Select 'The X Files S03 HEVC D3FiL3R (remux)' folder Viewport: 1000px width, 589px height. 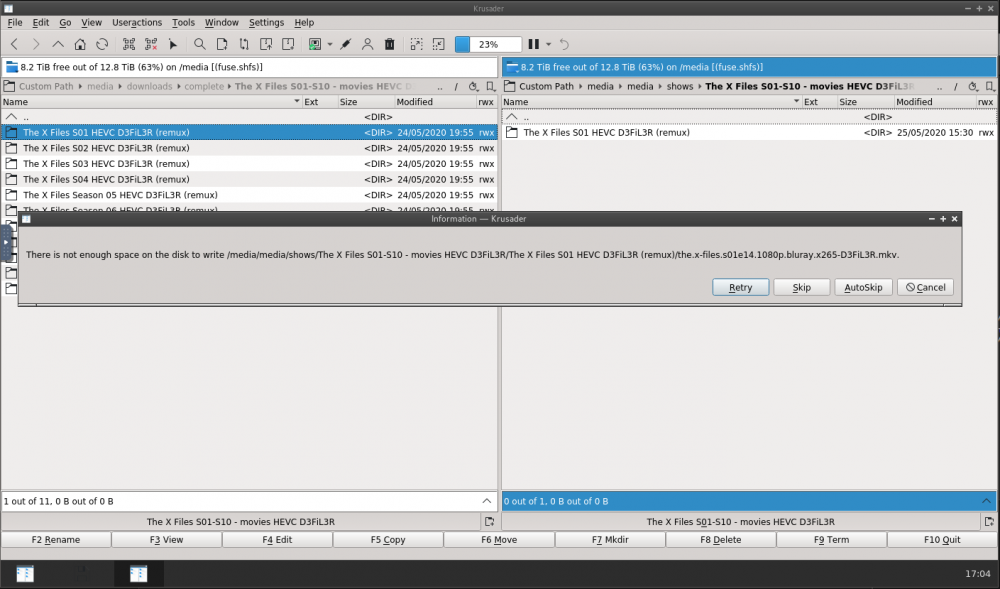click(x=249, y=164)
